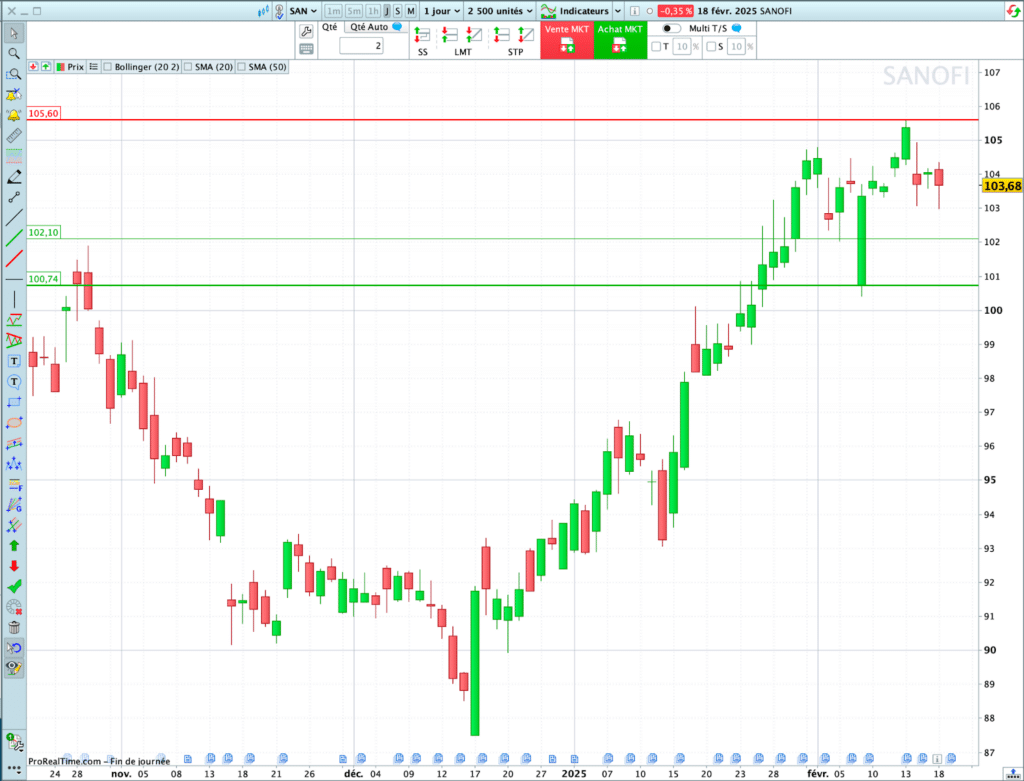
Task: Select the ruler measure tool
Action: pyautogui.click(x=14, y=136)
